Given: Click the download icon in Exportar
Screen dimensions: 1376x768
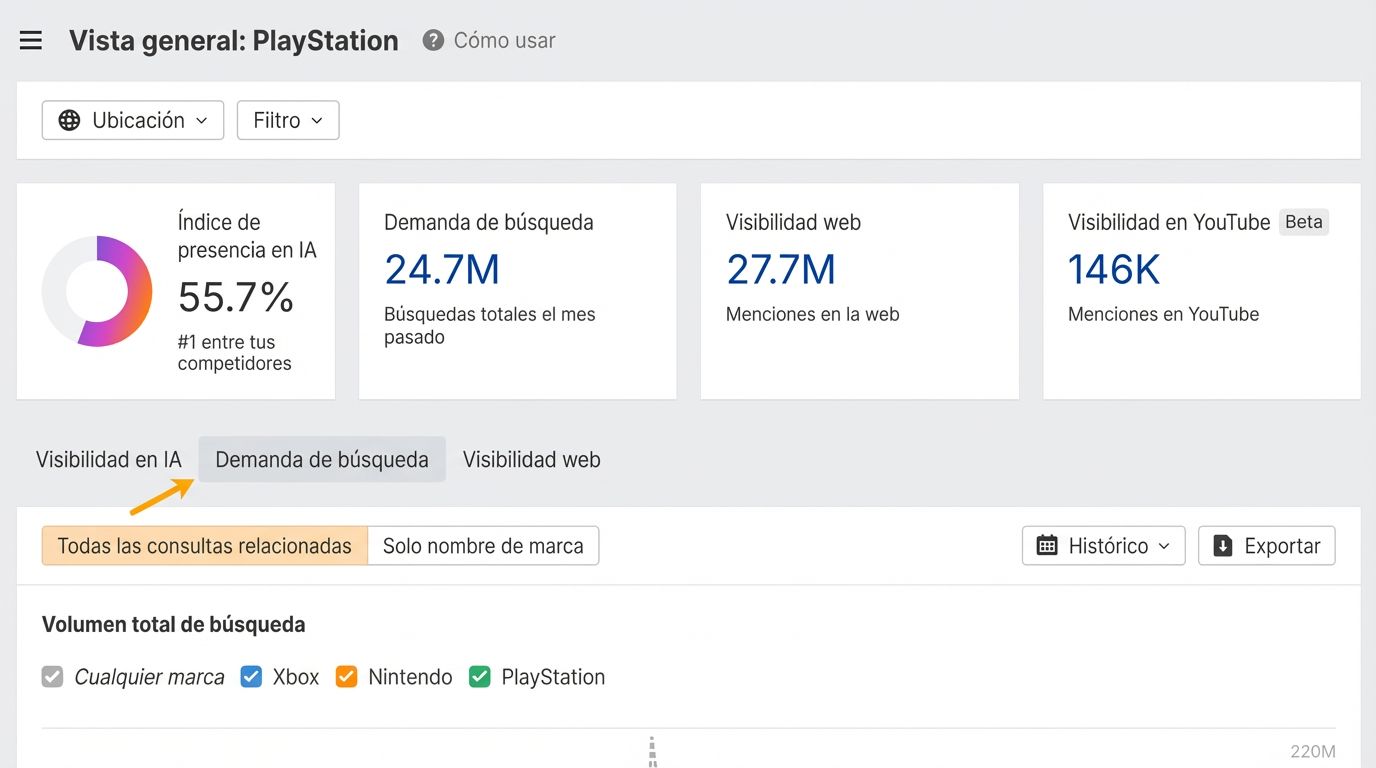Looking at the screenshot, I should coord(1222,546).
